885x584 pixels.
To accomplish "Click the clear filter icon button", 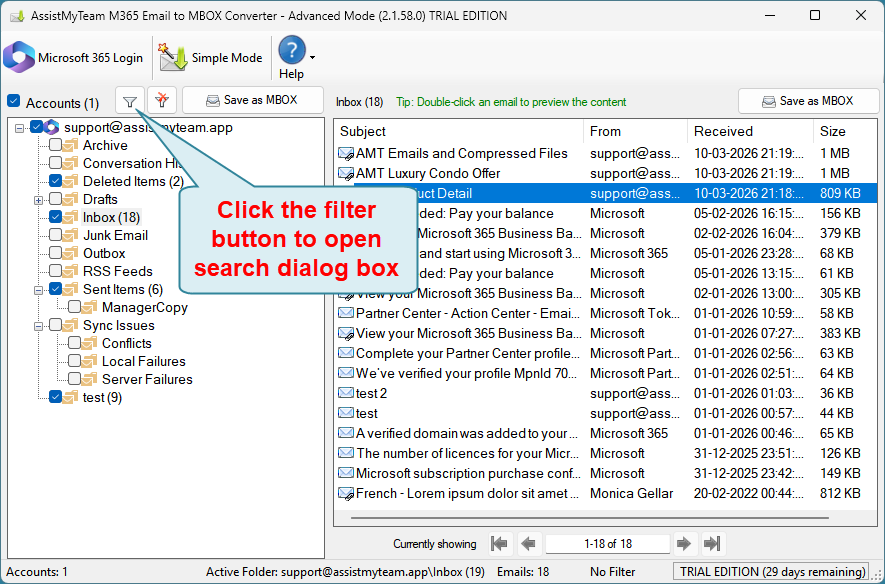I will [x=162, y=101].
